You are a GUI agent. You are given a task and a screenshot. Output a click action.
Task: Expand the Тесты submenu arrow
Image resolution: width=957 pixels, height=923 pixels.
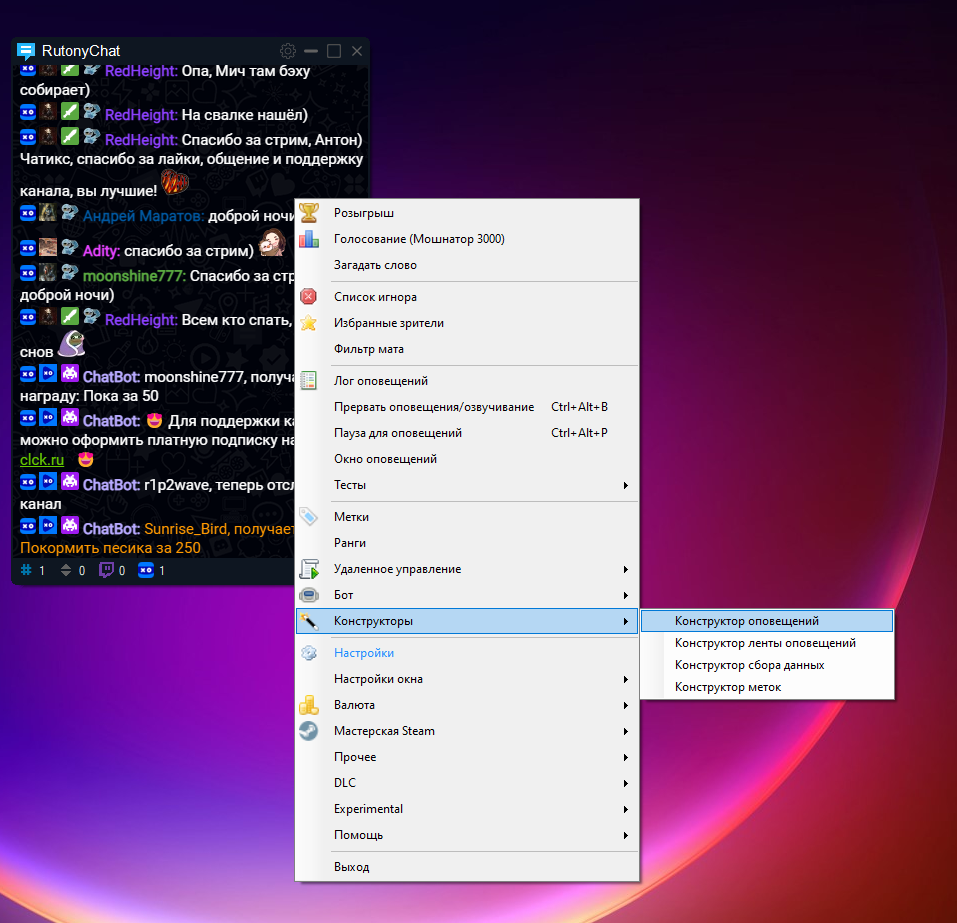(626, 485)
